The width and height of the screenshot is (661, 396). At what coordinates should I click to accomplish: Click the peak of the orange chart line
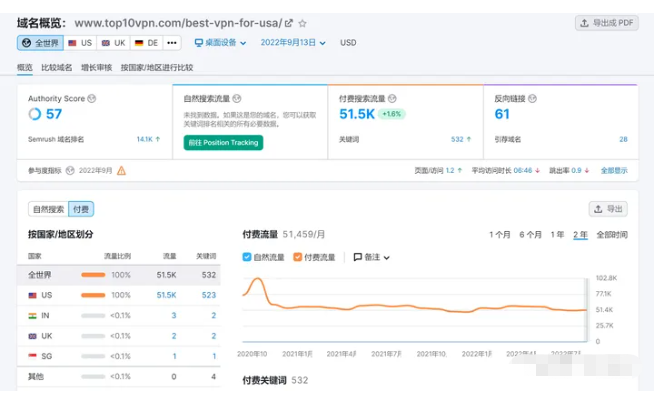tap(258, 279)
